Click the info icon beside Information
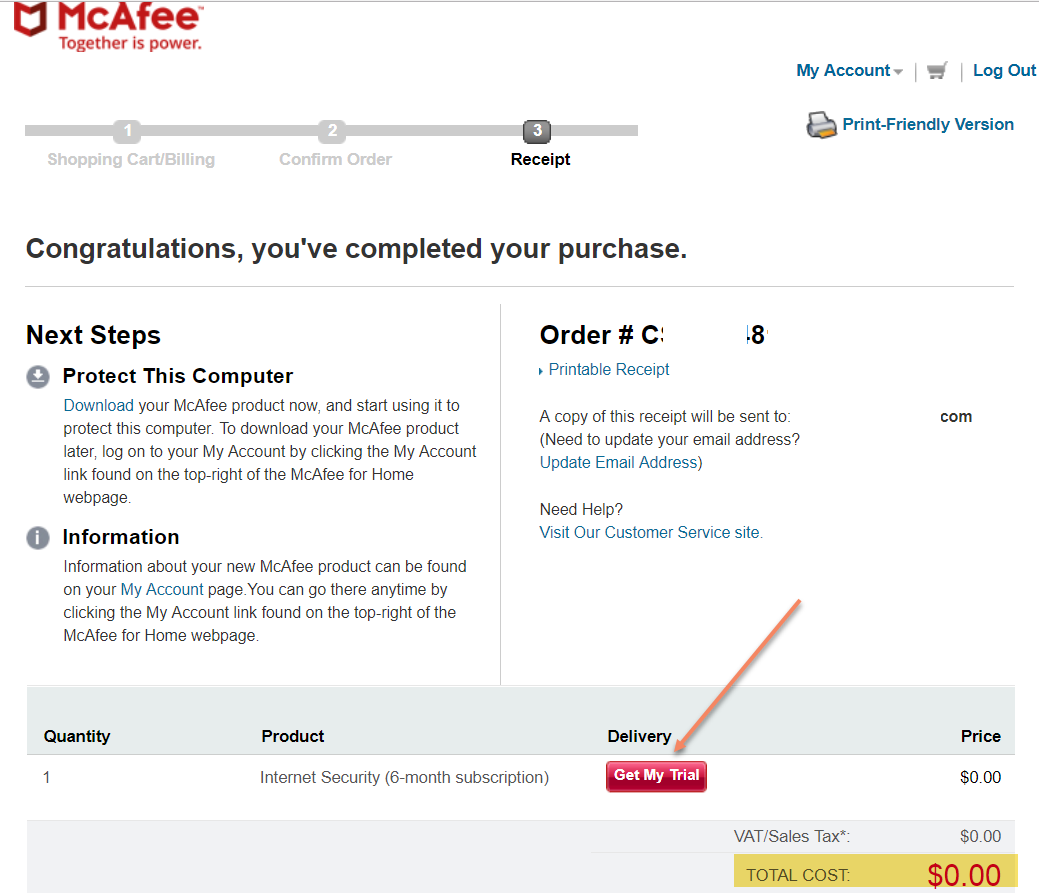The height and width of the screenshot is (893, 1039). tap(38, 537)
